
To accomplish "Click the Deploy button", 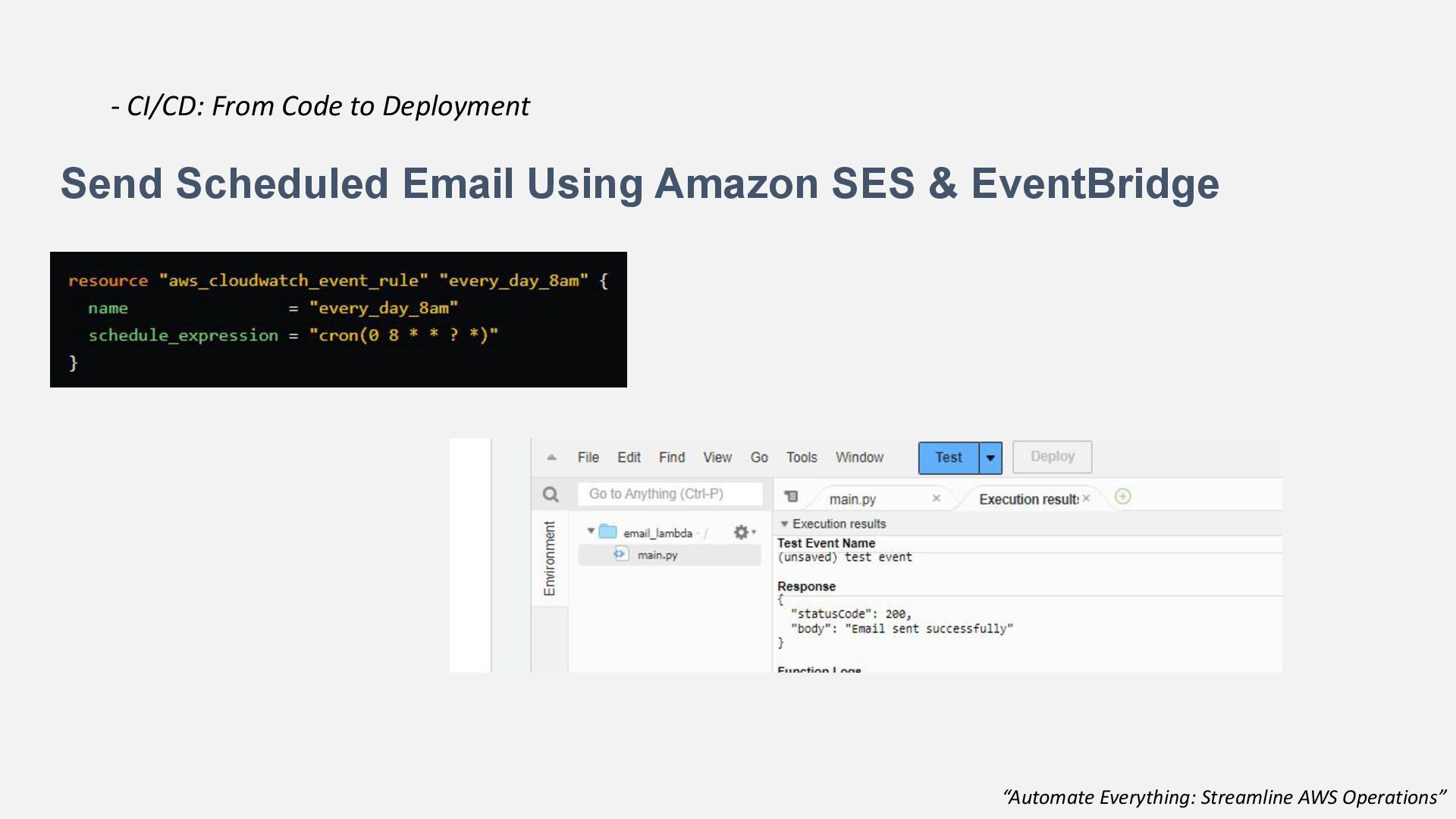I will click(1052, 457).
